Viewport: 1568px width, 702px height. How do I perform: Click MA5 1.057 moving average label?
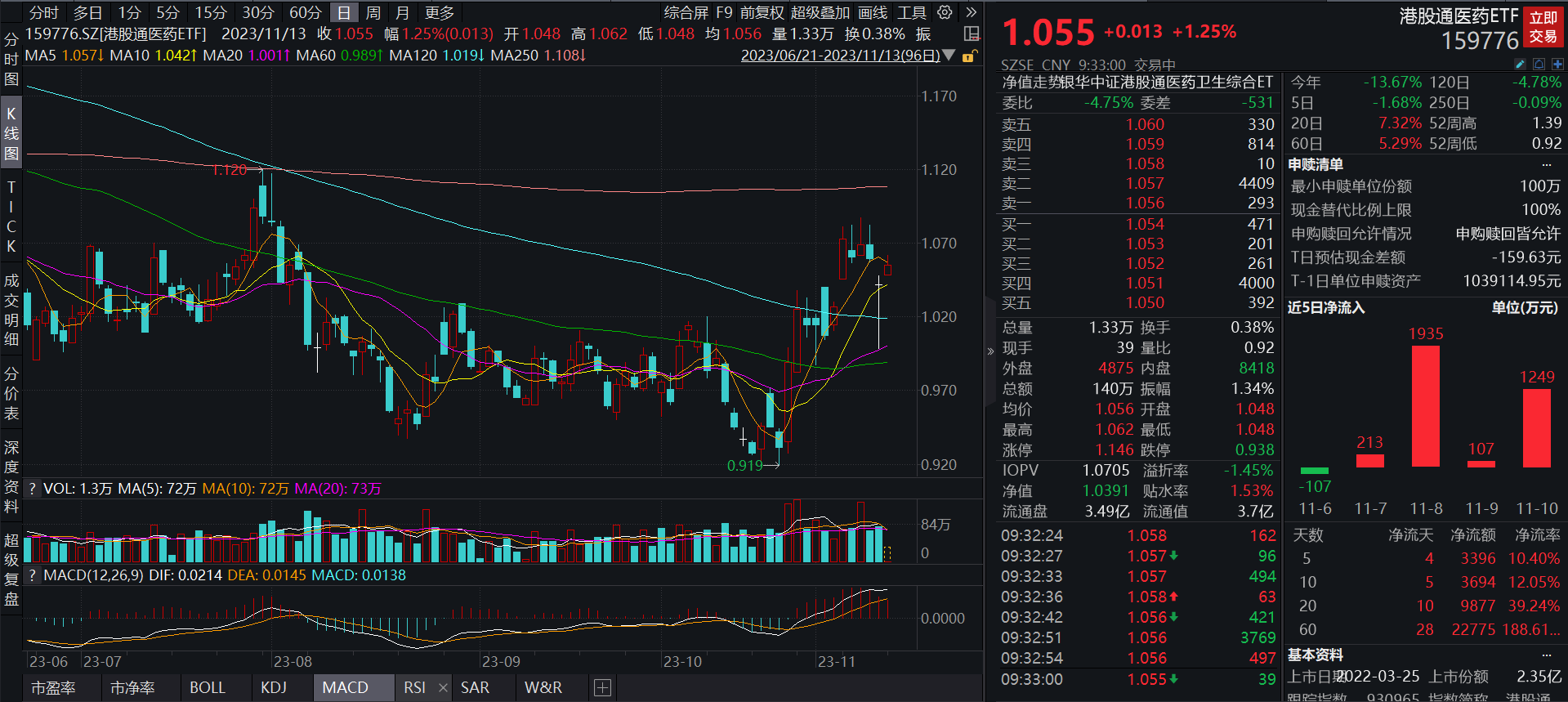pos(65,56)
